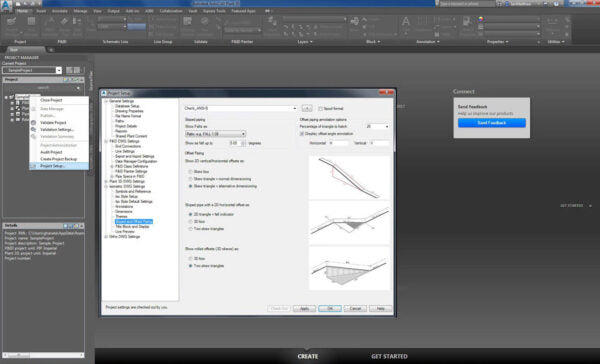The height and width of the screenshot is (364, 600).
Task: Click Project Setup icon in context menu
Action: coord(34,166)
